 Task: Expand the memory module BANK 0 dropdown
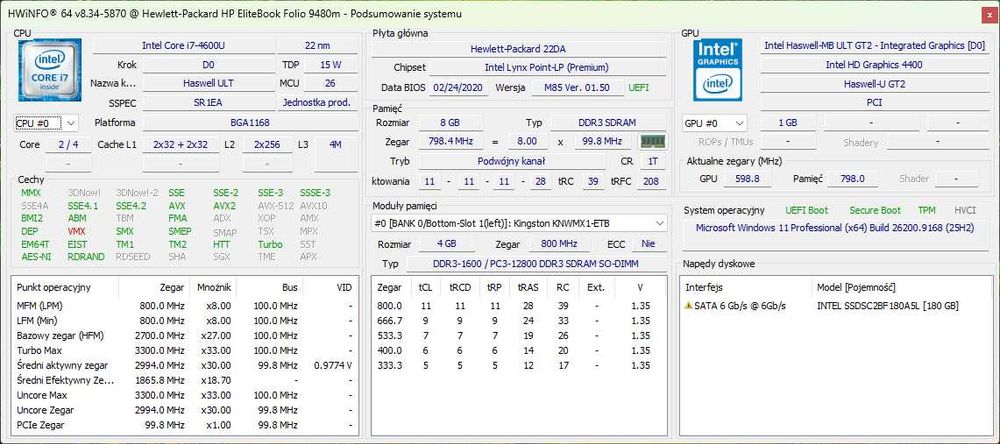pos(519,223)
